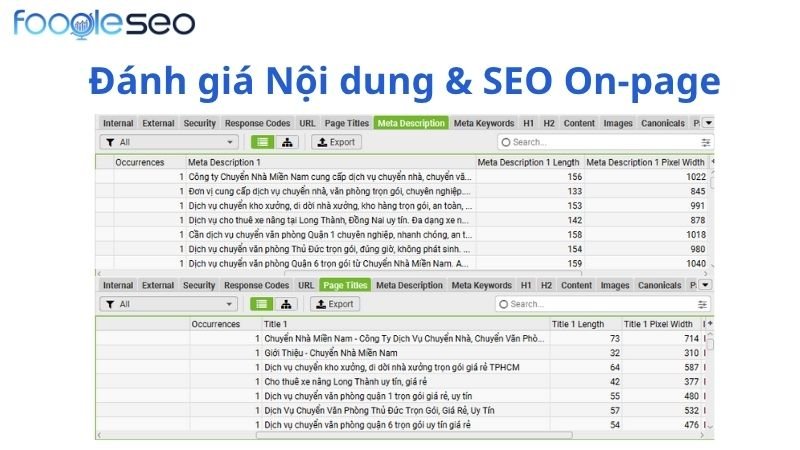Image resolution: width=800 pixels, height=450 pixels.
Task: Export the Meta Description table
Action: 336,142
